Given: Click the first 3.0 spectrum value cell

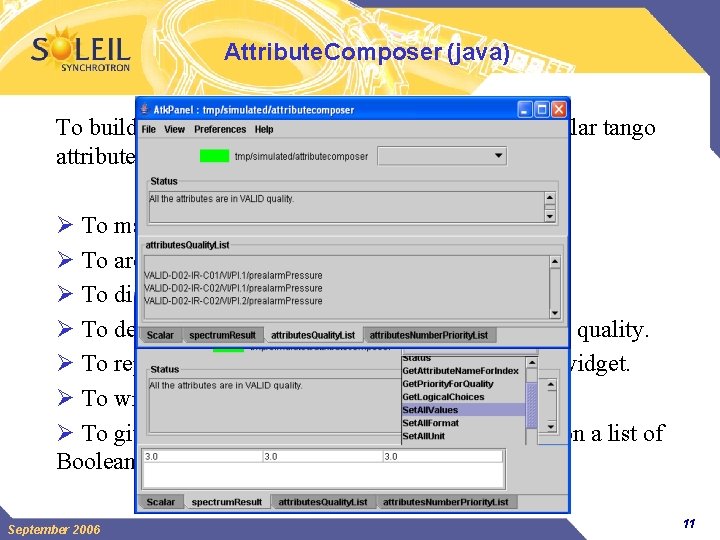Looking at the screenshot, I should click(x=202, y=456).
